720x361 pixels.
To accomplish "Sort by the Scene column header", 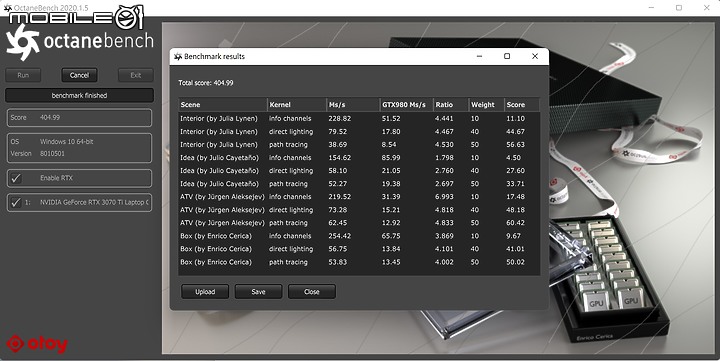I will tap(223, 105).
